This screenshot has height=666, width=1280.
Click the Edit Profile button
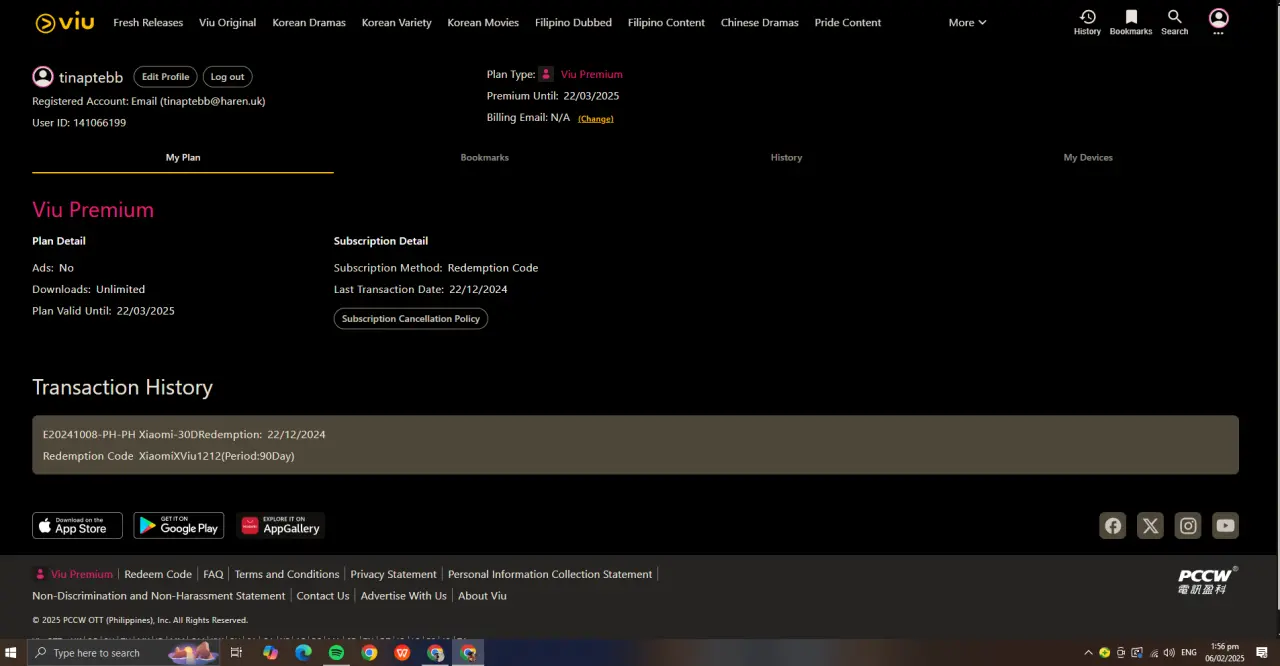[x=165, y=77]
